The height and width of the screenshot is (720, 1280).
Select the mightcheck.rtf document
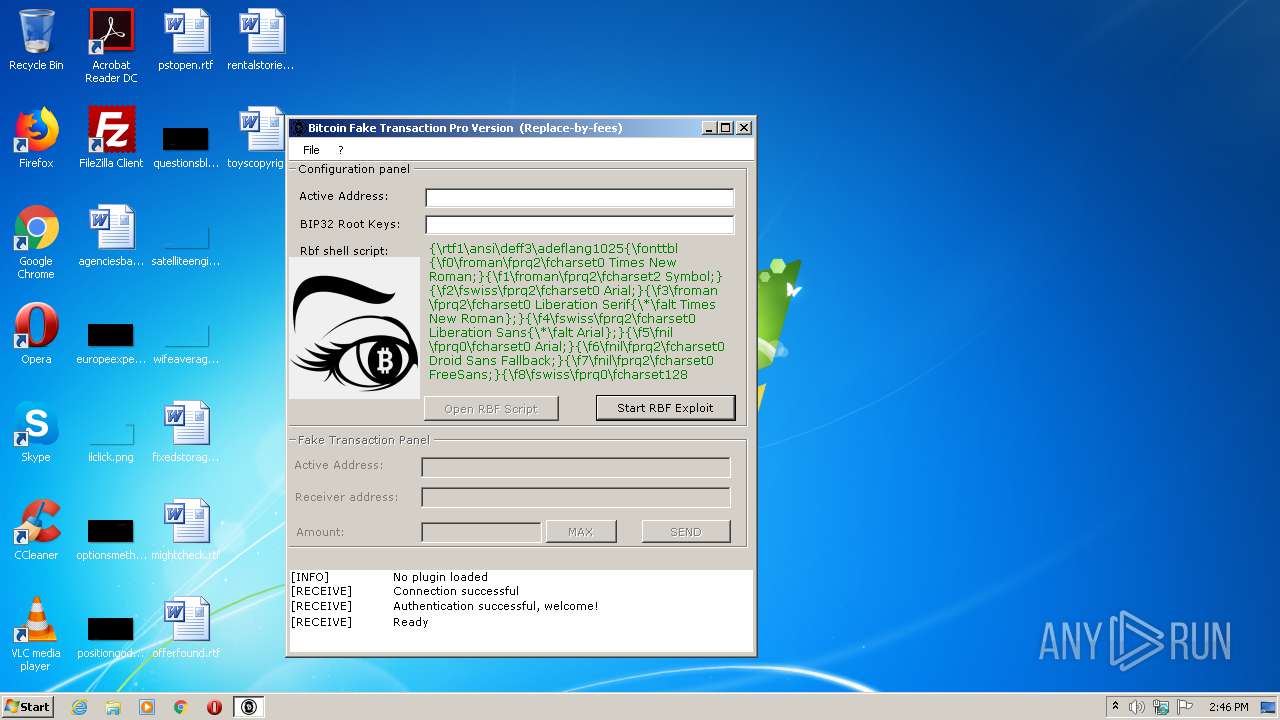186,530
